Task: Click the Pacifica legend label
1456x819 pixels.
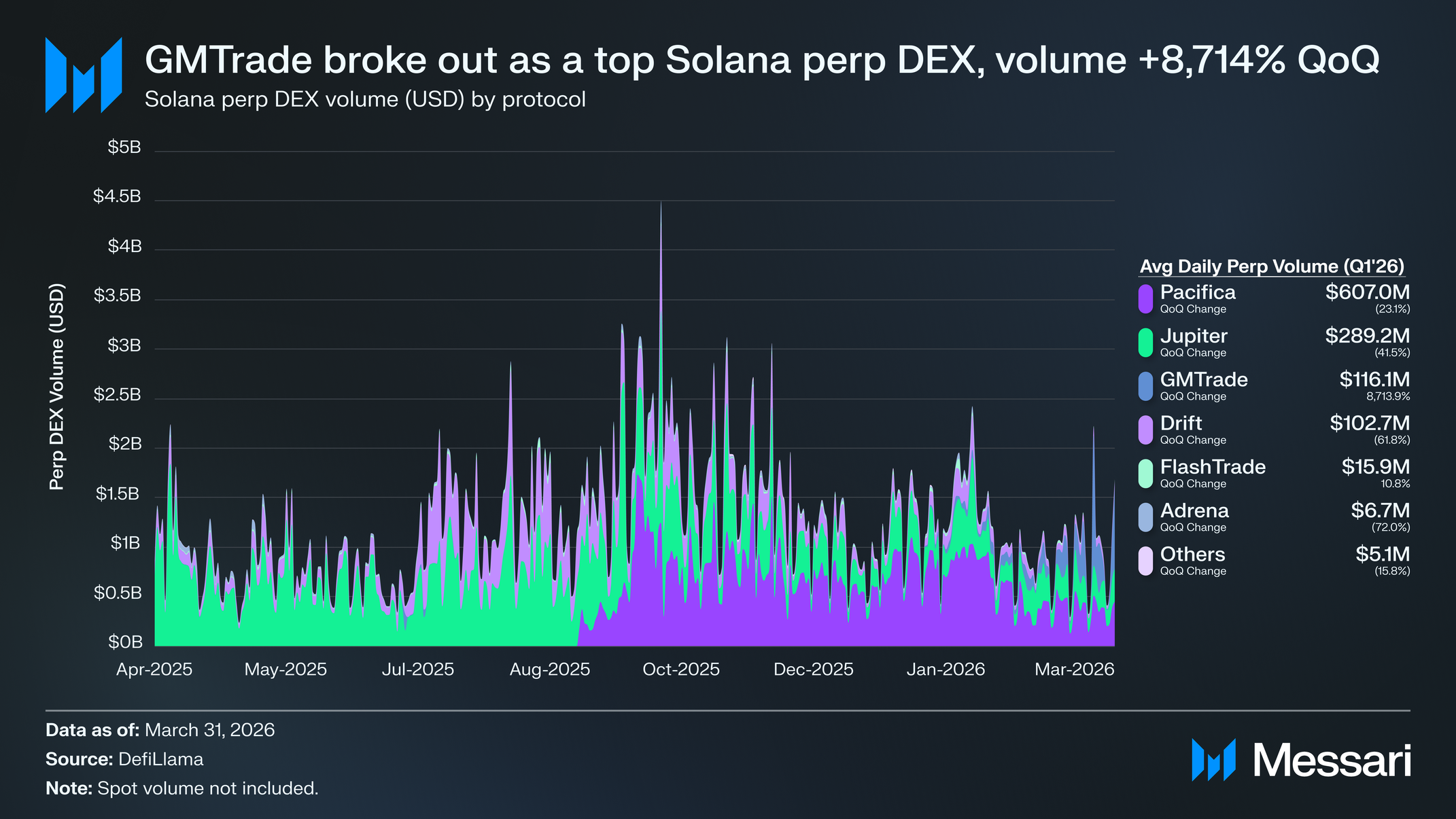Action: [1198, 292]
